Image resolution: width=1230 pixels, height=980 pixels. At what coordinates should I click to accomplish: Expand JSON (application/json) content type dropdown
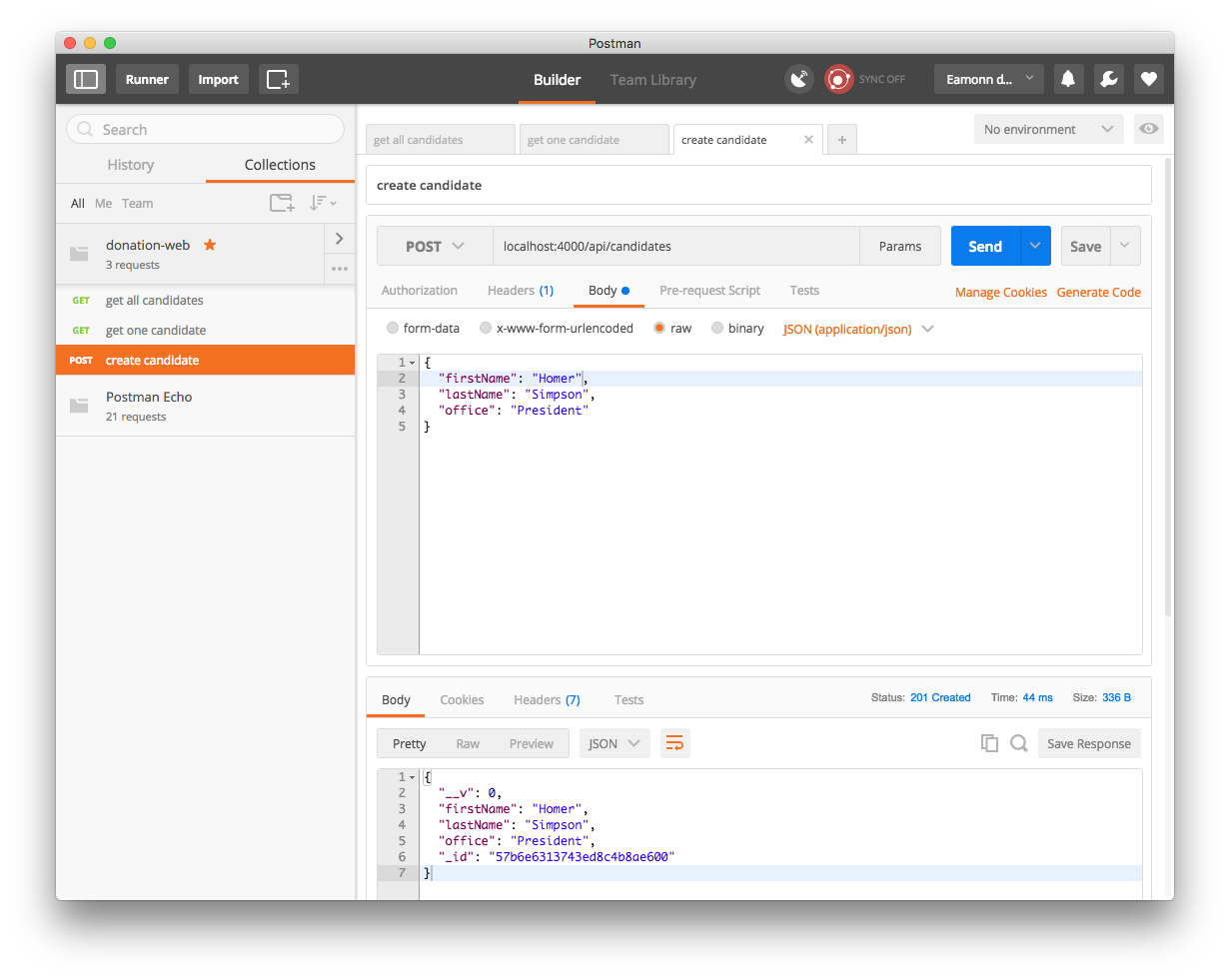(x=858, y=329)
